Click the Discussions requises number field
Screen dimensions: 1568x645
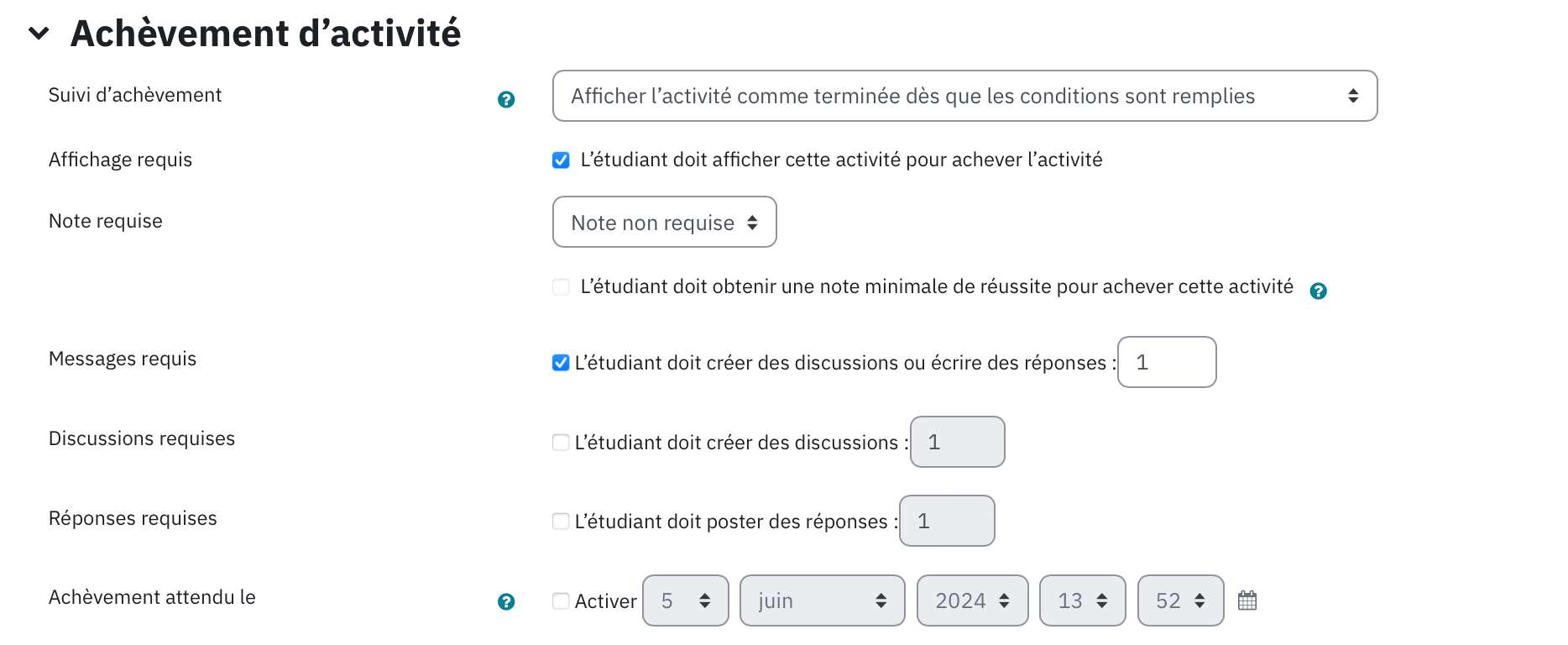point(958,442)
